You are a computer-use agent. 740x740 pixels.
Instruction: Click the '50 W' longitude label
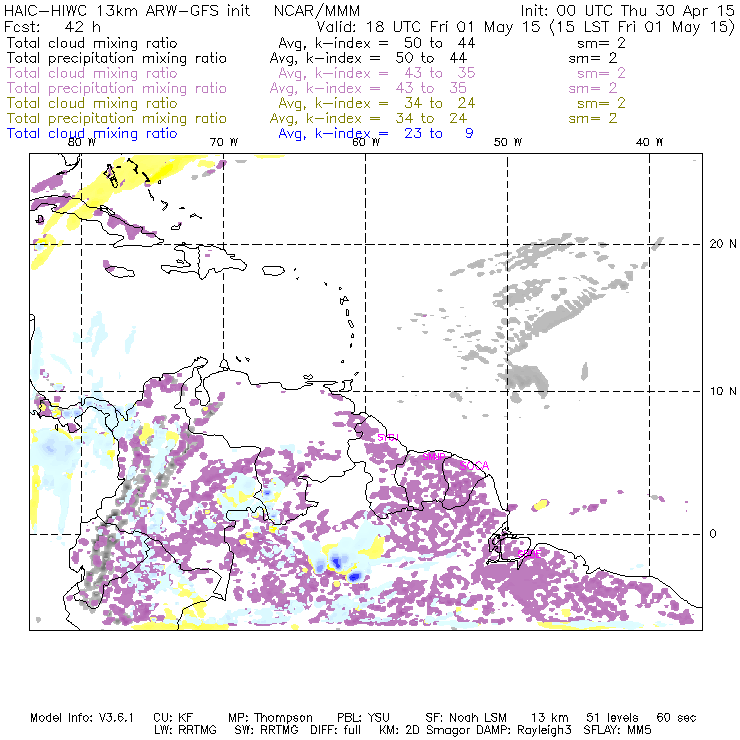(x=508, y=142)
